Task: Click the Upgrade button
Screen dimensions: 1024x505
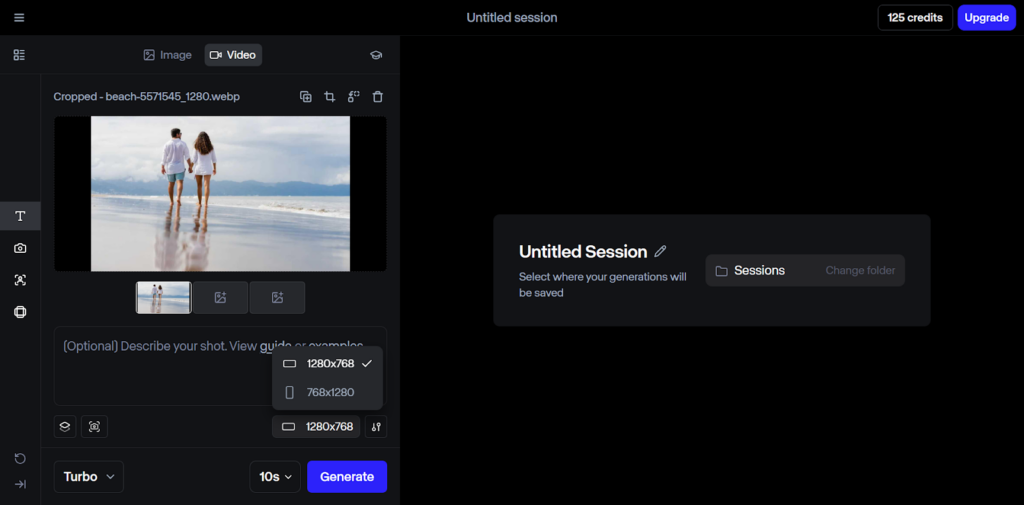Action: click(986, 18)
